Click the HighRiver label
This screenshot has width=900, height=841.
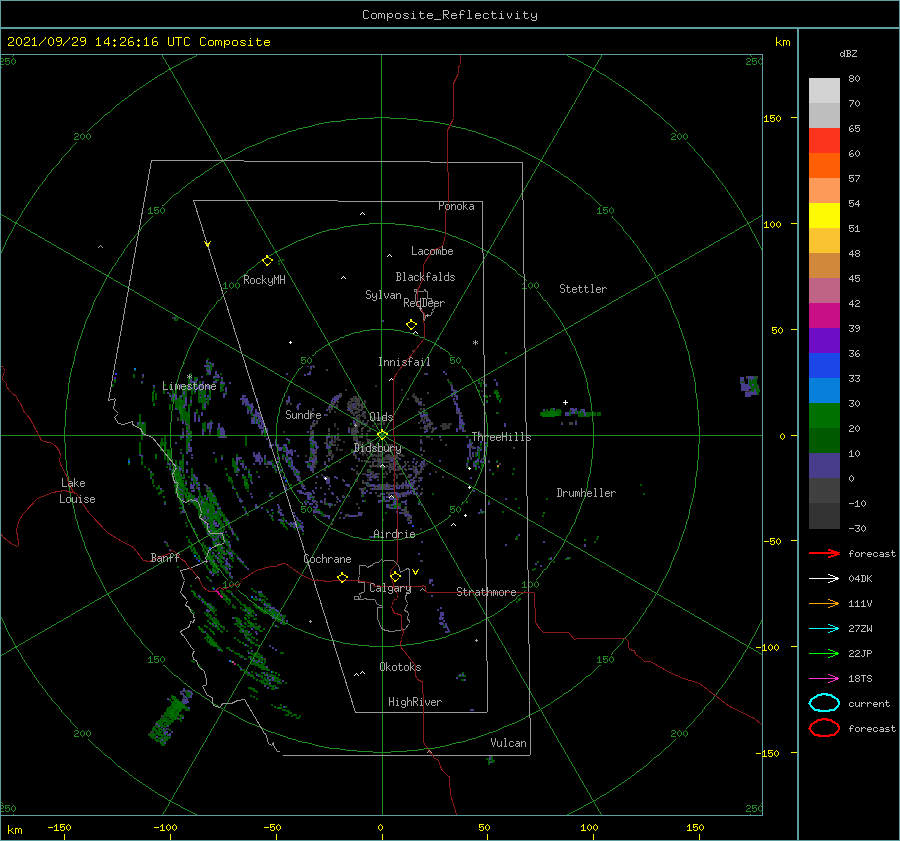415,702
